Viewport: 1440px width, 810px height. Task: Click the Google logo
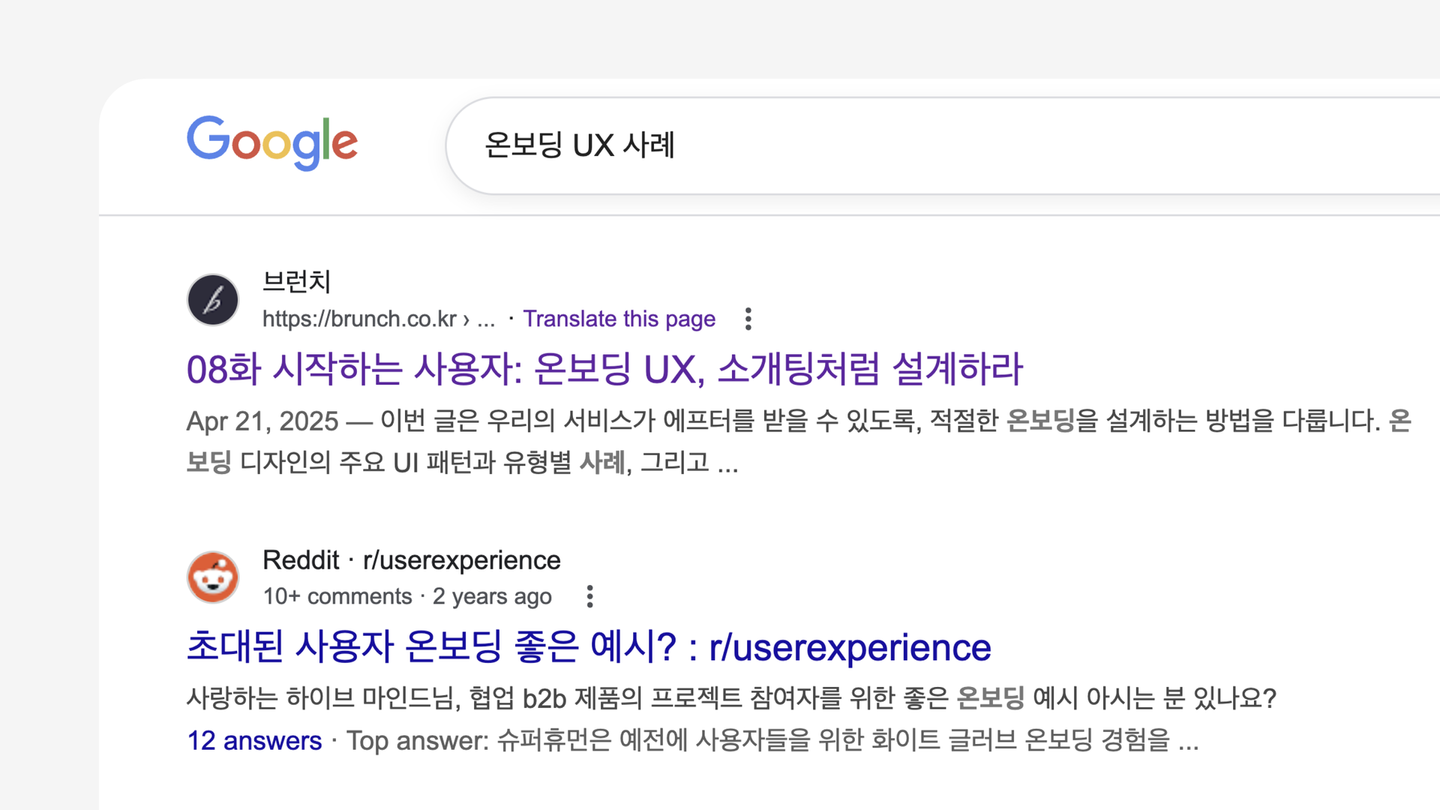pos(272,143)
